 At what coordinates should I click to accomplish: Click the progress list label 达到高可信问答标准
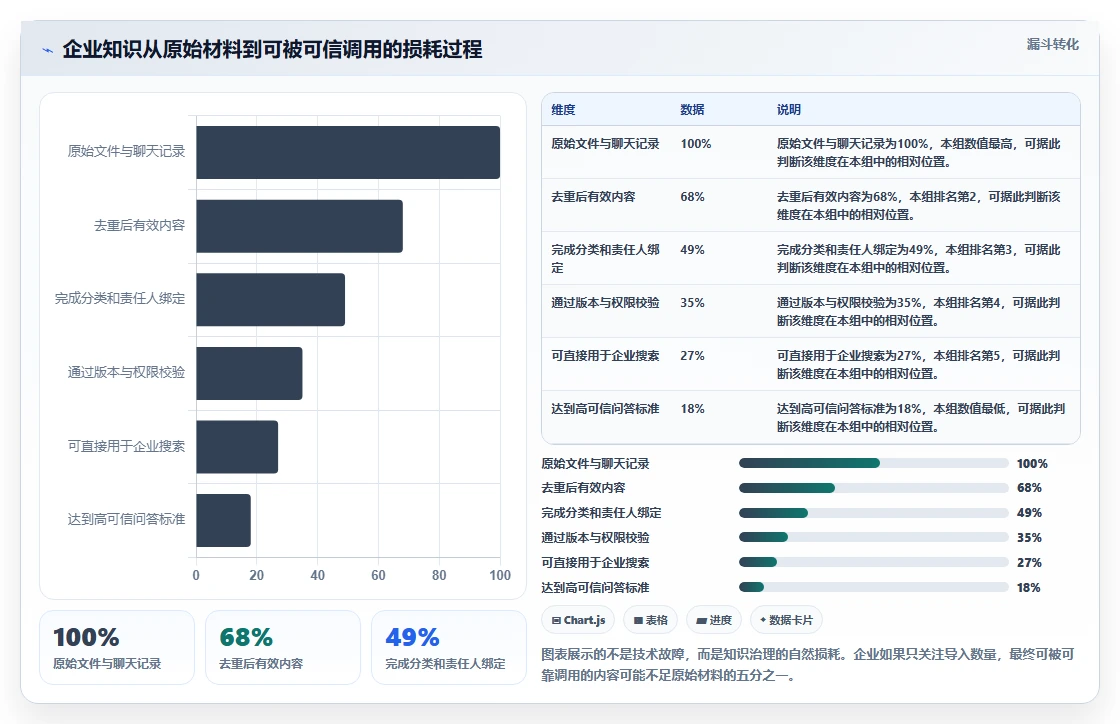pyautogui.click(x=595, y=588)
